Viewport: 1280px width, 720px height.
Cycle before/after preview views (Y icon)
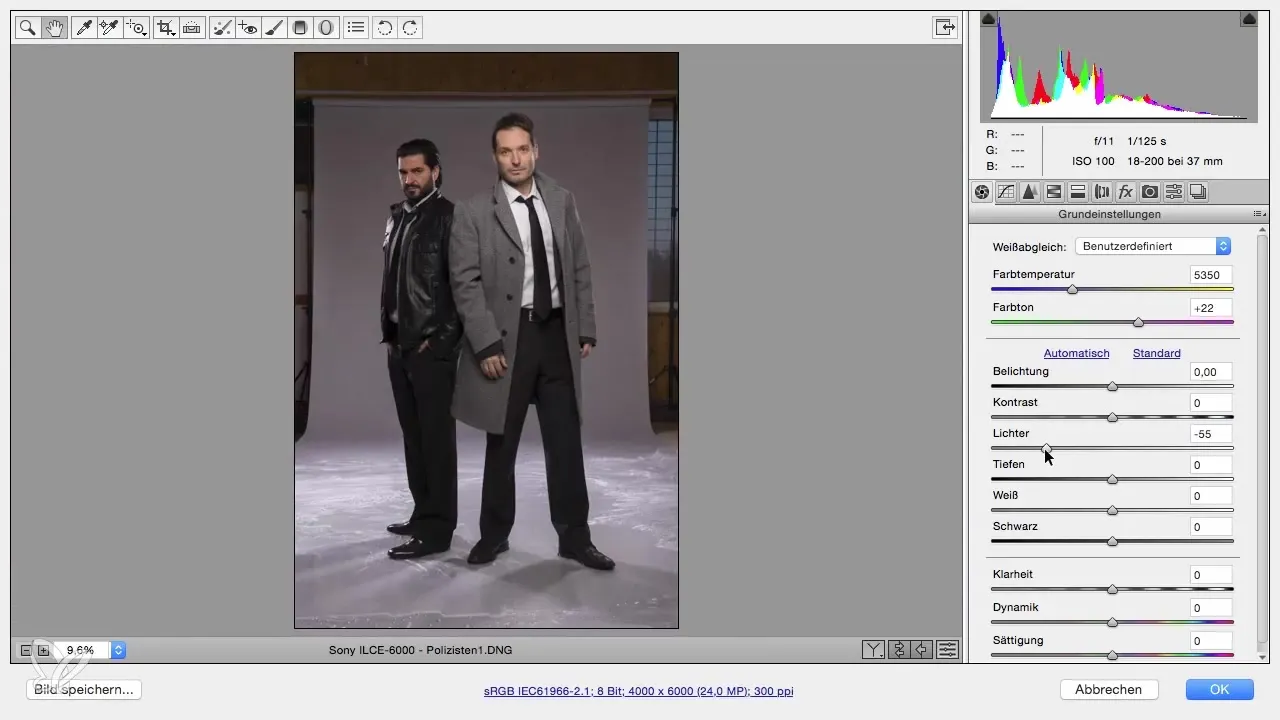tap(873, 650)
